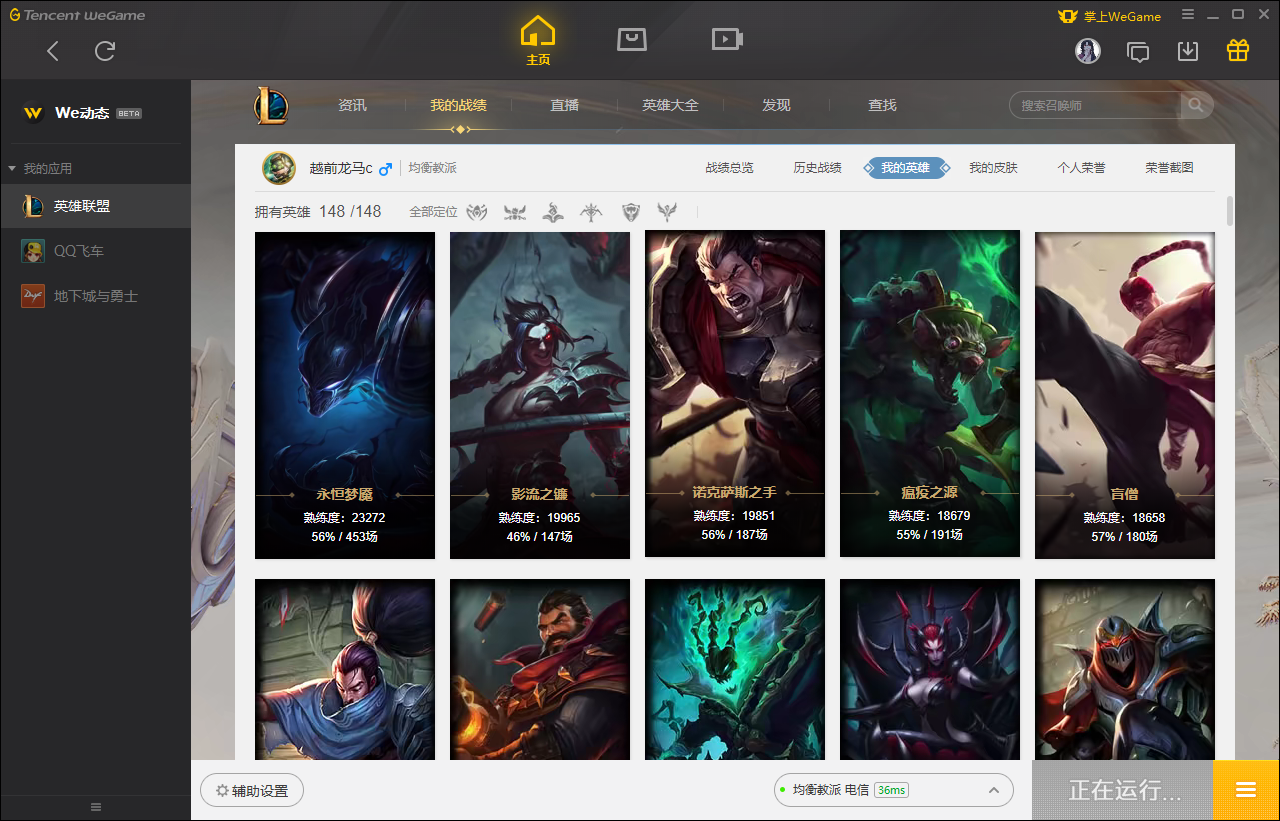View the 我的皮肤 sub-tab

click(993, 168)
